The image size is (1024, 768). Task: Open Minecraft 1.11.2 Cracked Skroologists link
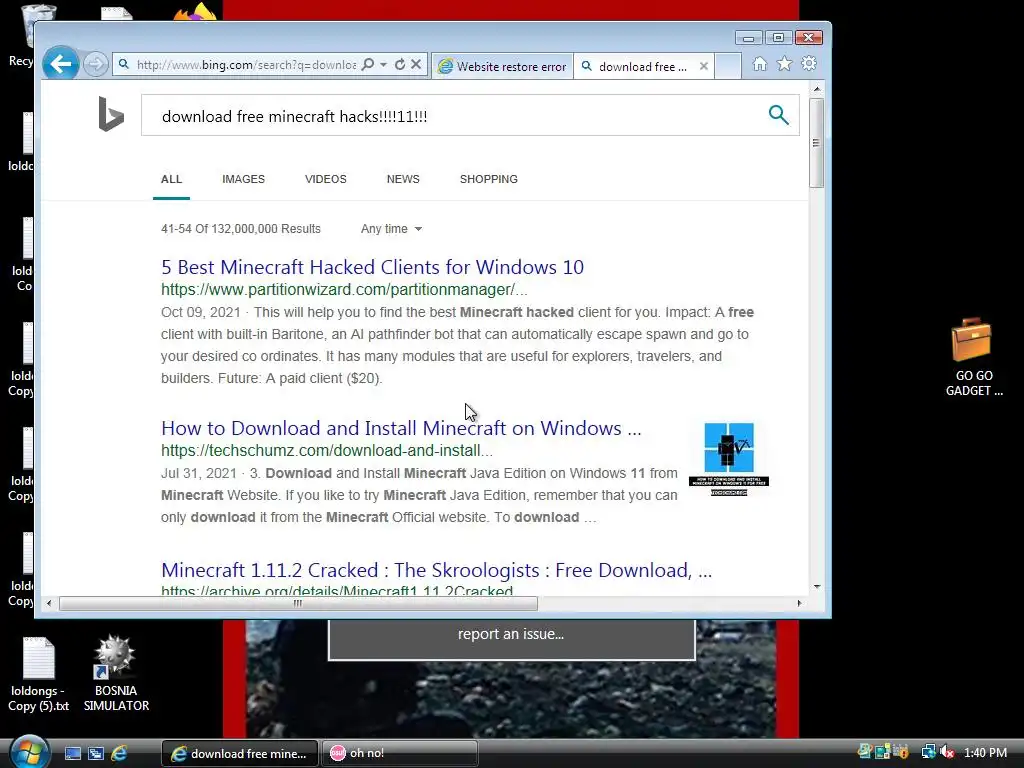[x=436, y=570]
